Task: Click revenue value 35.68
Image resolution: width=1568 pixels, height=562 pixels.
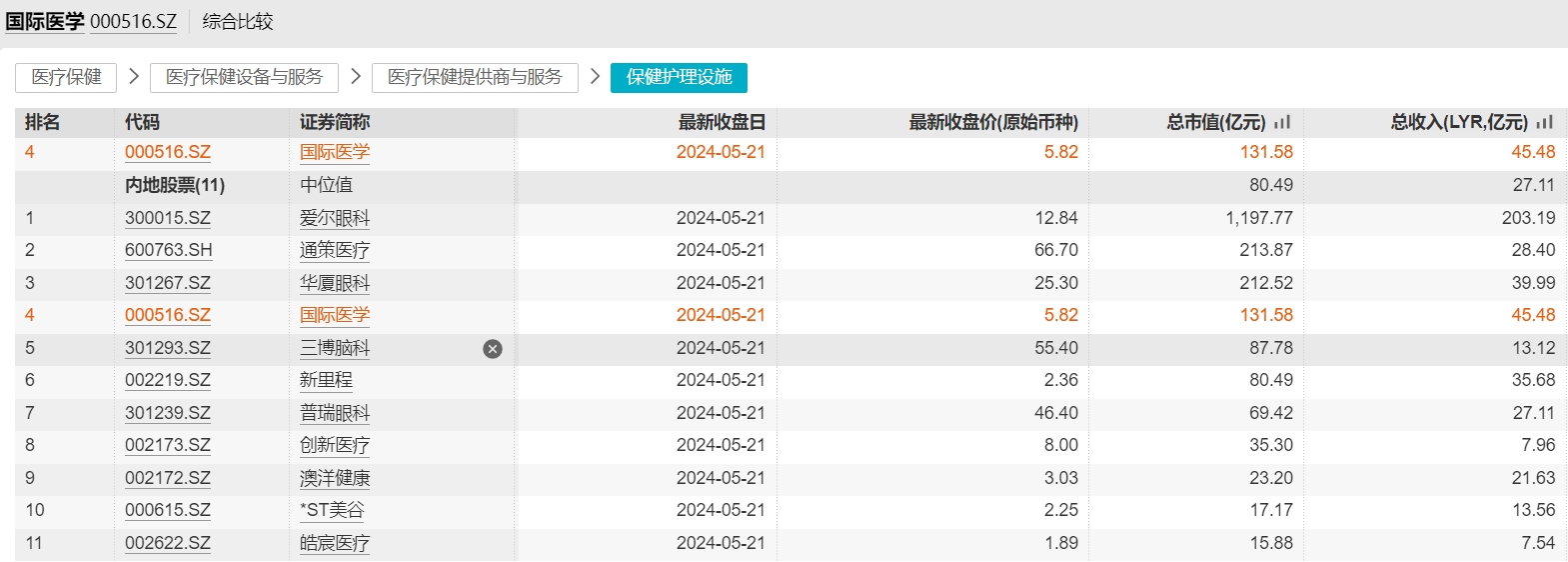Action: tap(1534, 380)
